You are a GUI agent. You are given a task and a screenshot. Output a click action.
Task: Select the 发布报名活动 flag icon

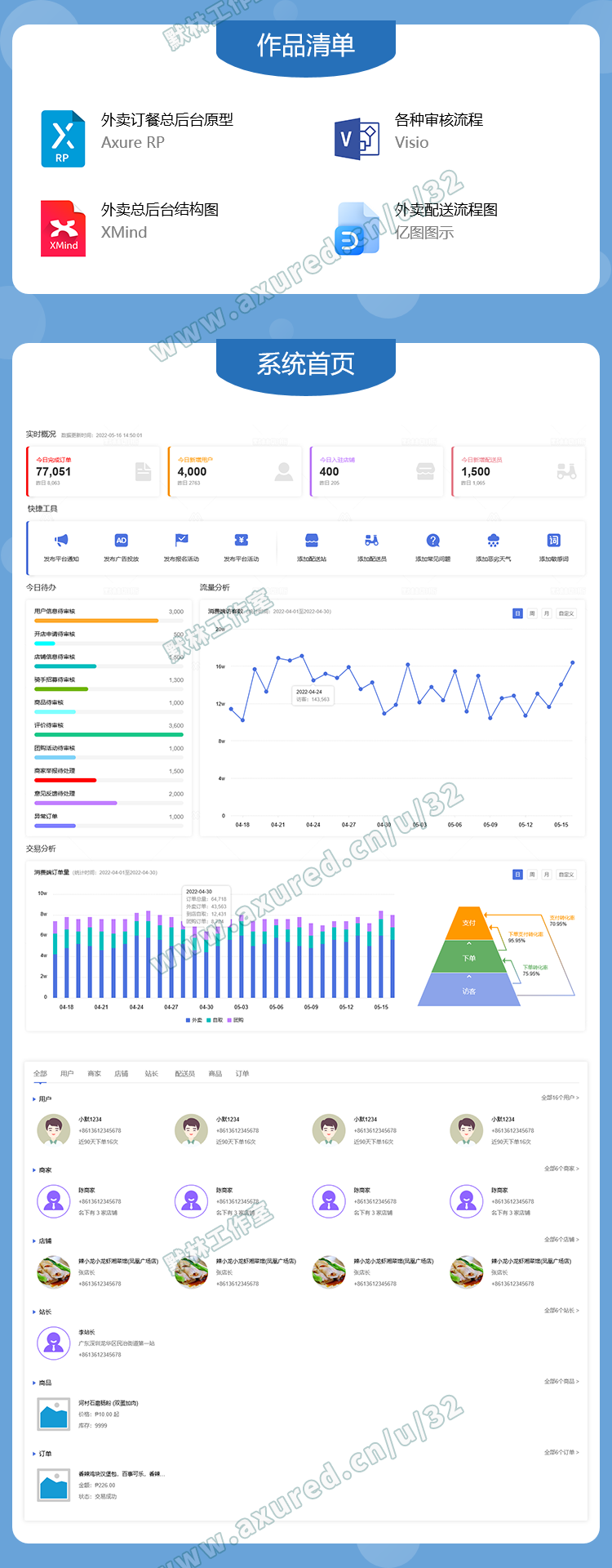[182, 540]
